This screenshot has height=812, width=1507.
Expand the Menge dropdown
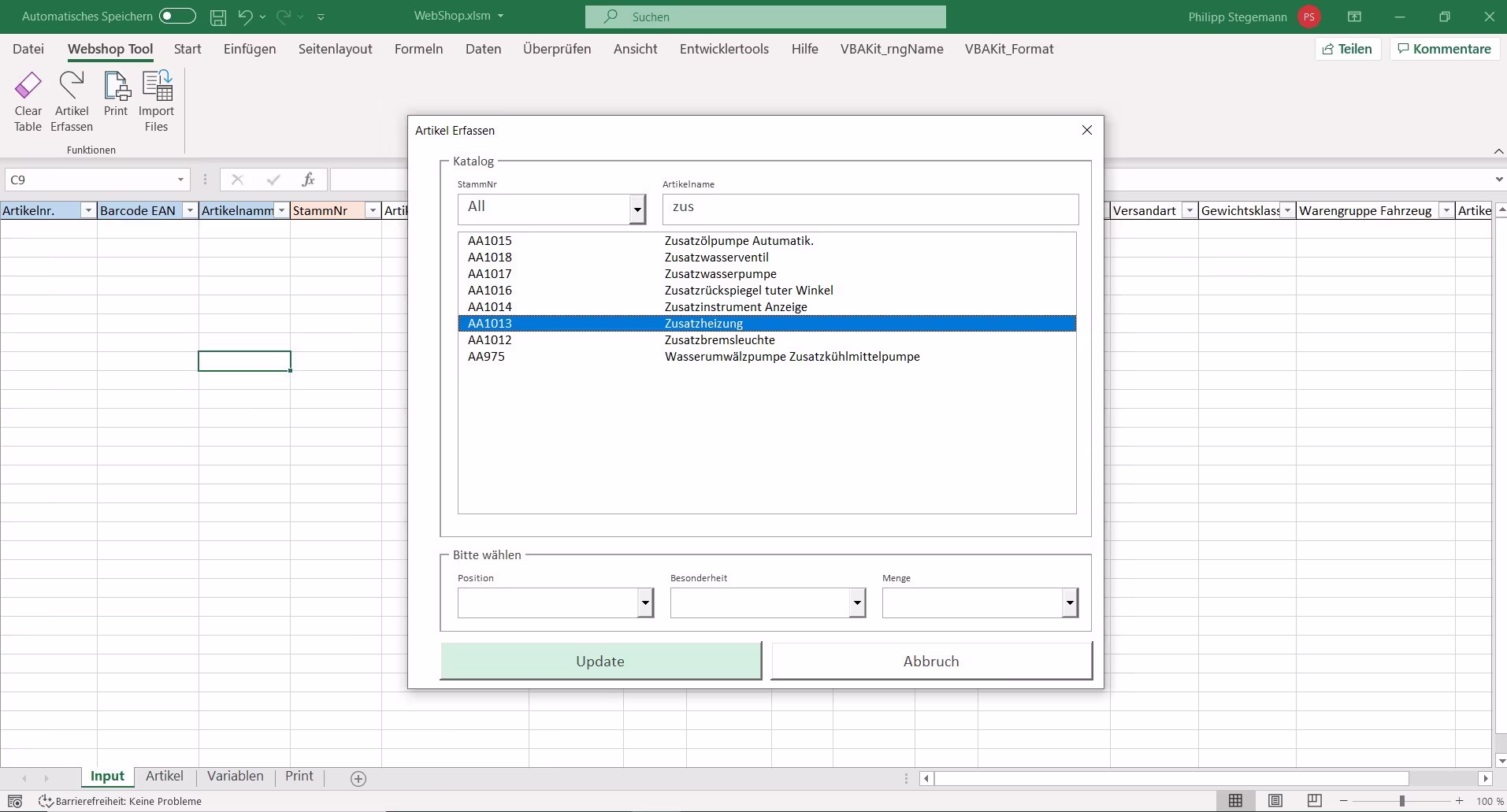[1068, 603]
